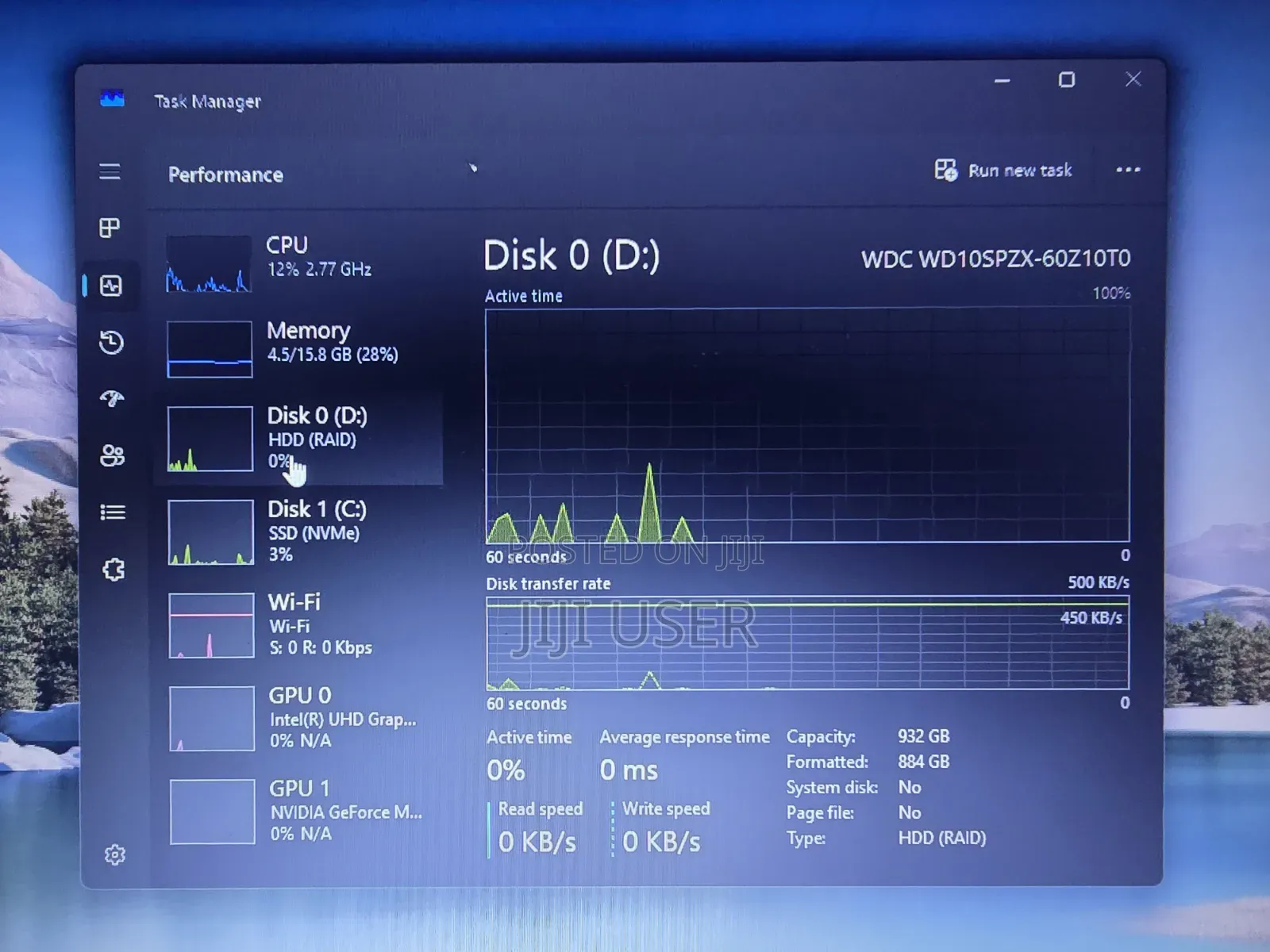
Task: Click the Performance page title
Action: pyautogui.click(x=225, y=175)
